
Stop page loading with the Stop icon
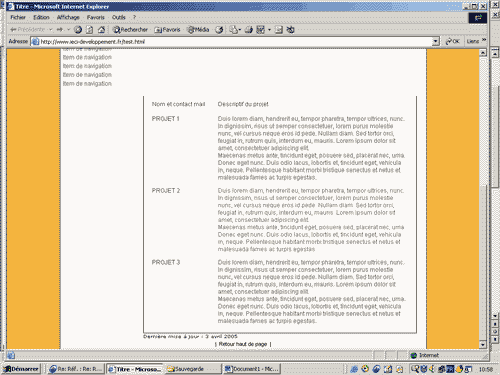pos(78,30)
